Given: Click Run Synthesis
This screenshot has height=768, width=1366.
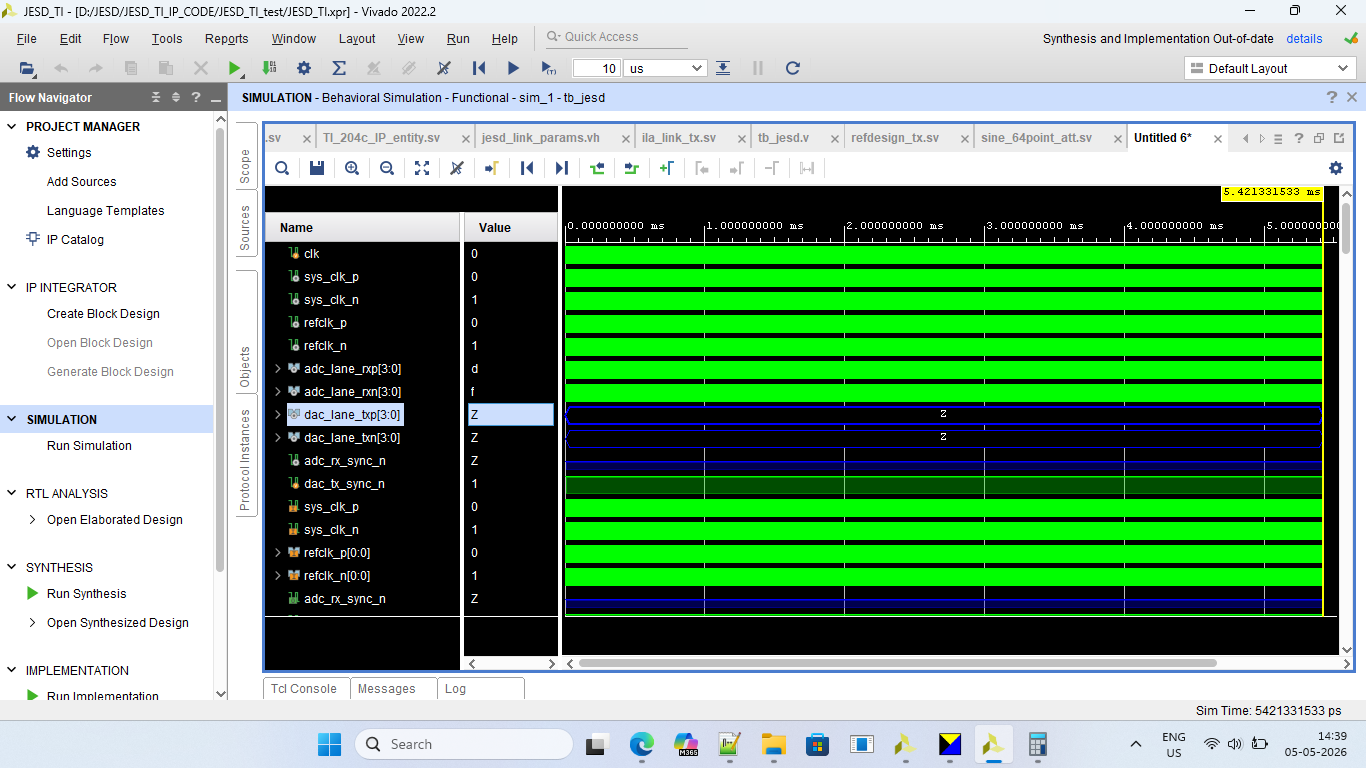Looking at the screenshot, I should 86,594.
